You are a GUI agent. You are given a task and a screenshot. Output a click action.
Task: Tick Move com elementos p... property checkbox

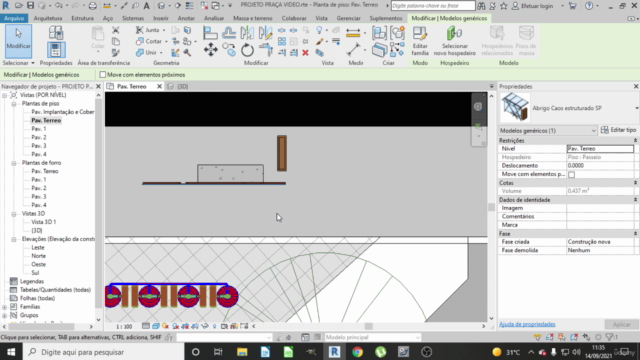pyautogui.click(x=571, y=174)
